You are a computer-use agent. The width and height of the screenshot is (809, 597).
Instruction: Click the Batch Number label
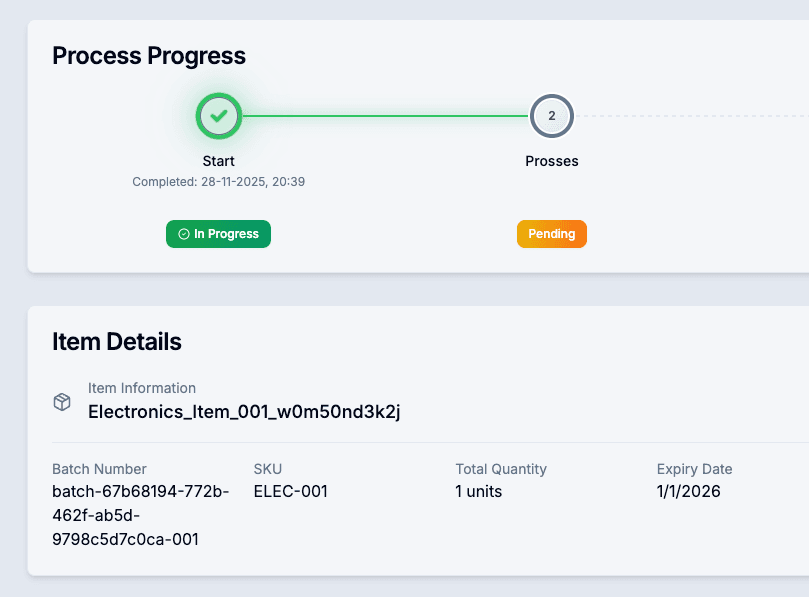pyautogui.click(x=99, y=469)
